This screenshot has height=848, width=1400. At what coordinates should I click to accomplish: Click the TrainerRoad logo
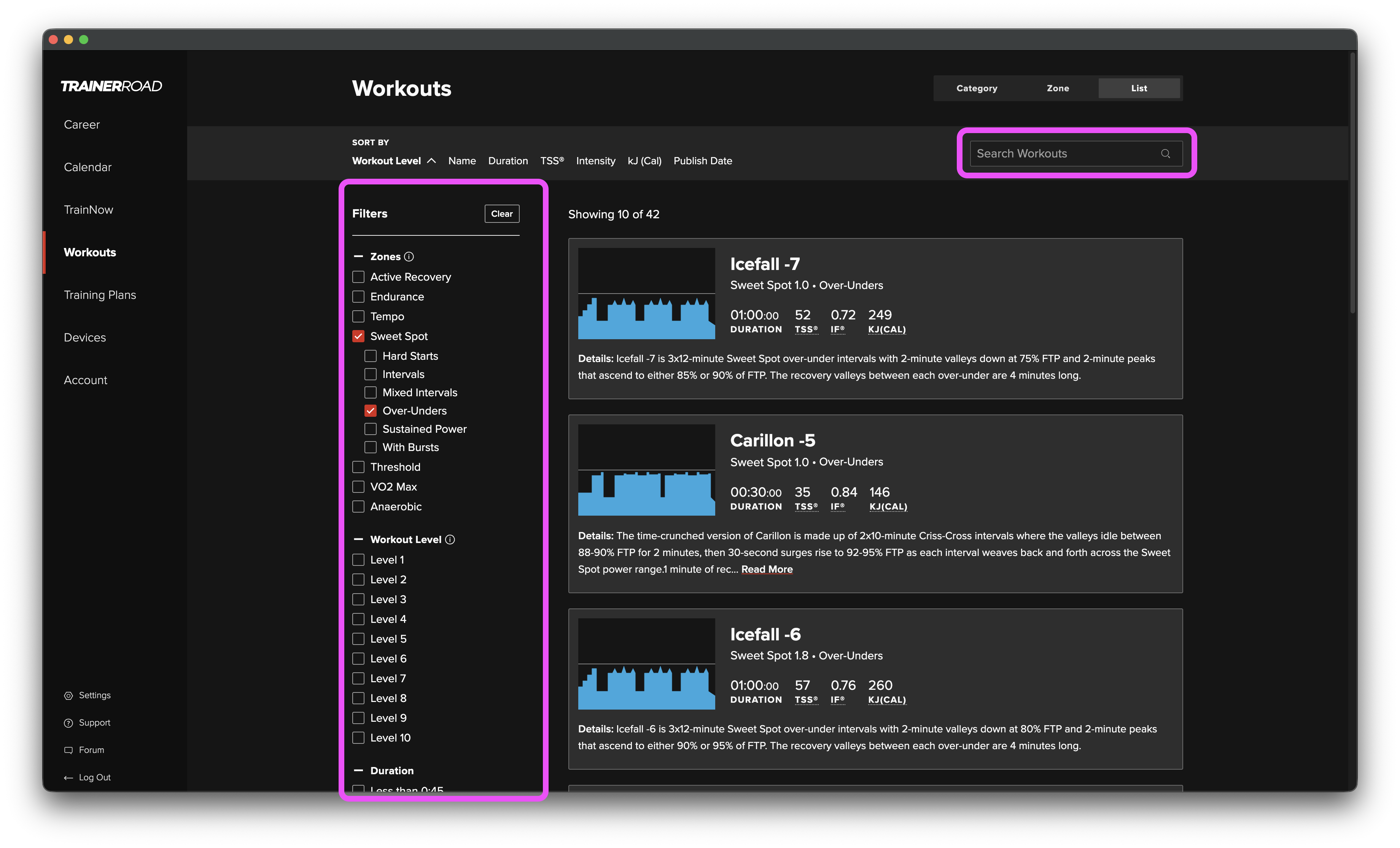point(111,86)
